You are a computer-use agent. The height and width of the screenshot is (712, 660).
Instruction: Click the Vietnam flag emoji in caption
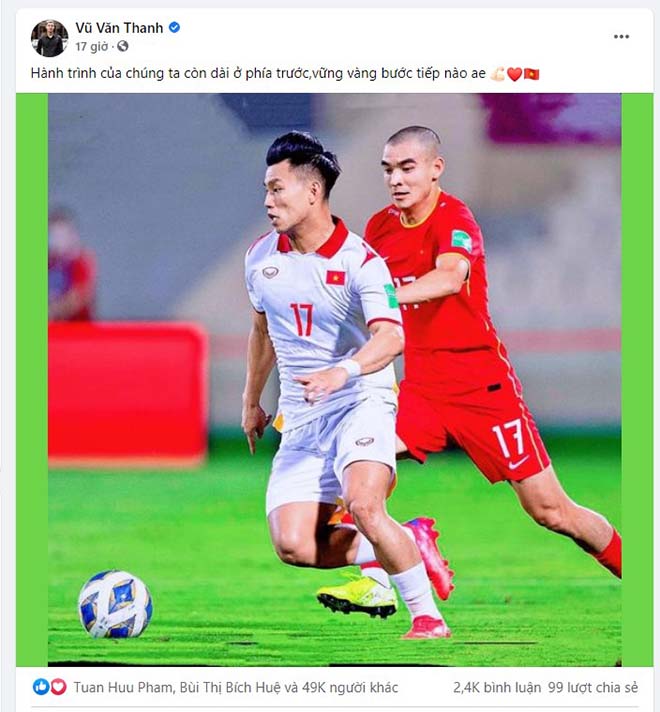tap(531, 74)
